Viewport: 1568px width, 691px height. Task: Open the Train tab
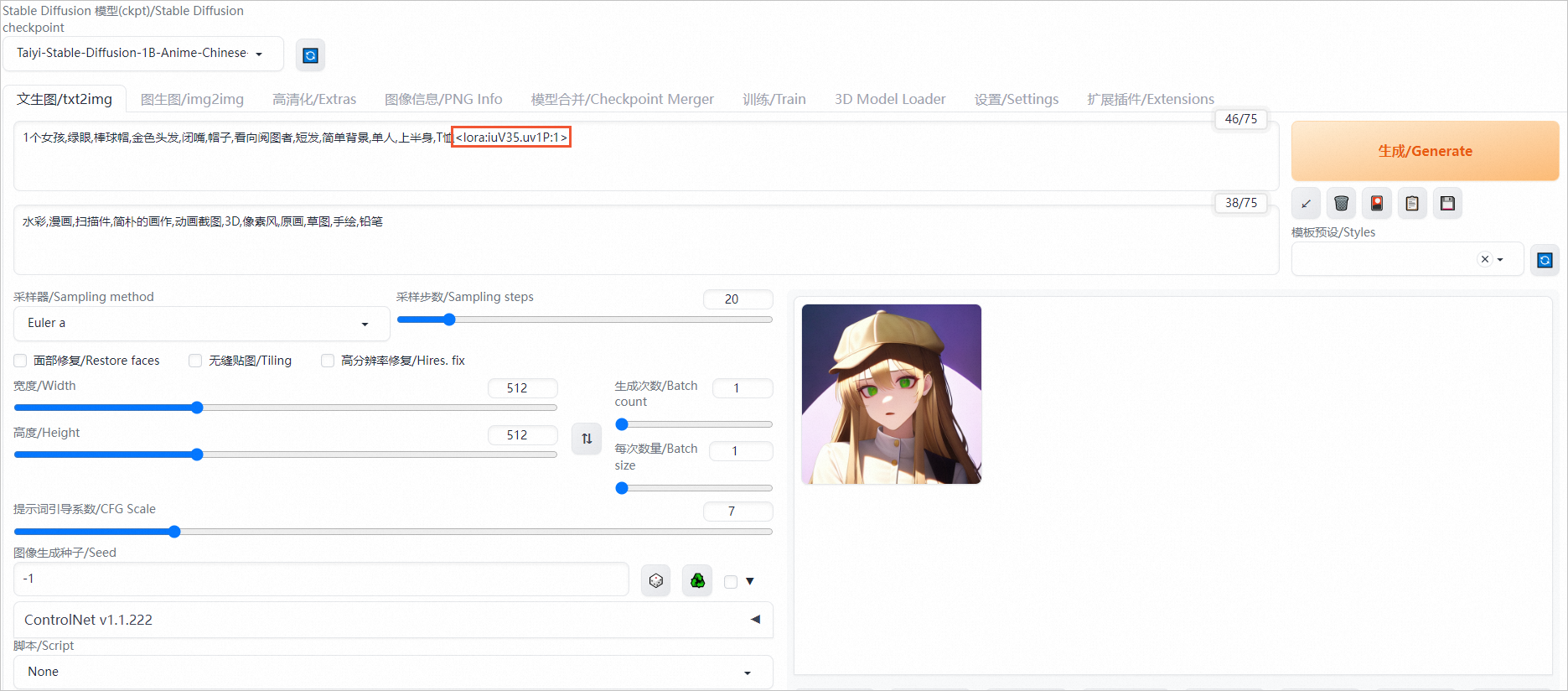click(x=774, y=99)
